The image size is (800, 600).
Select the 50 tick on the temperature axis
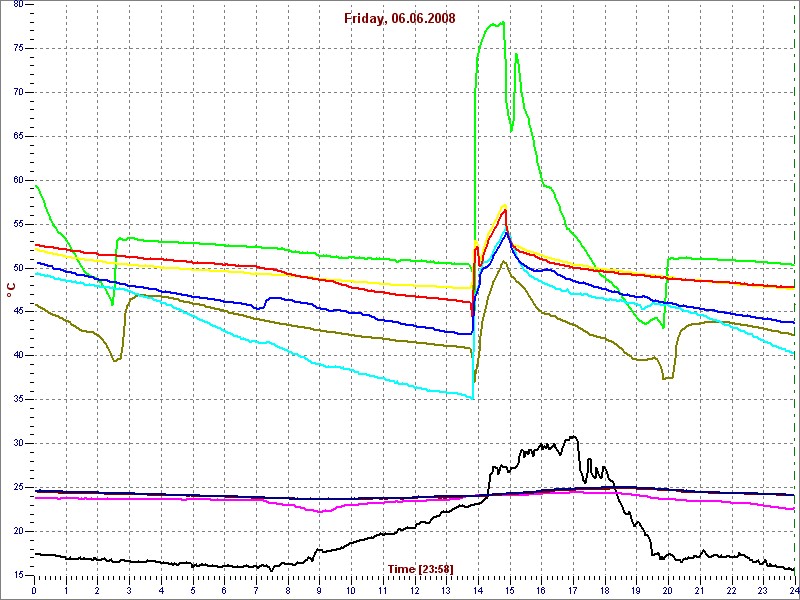(x=18, y=268)
